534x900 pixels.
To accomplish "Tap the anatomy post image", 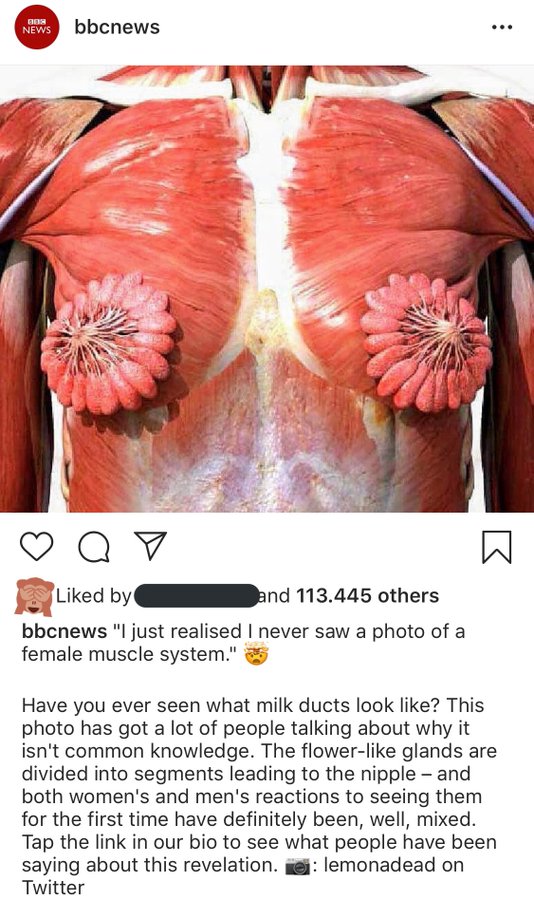I will 267,289.
